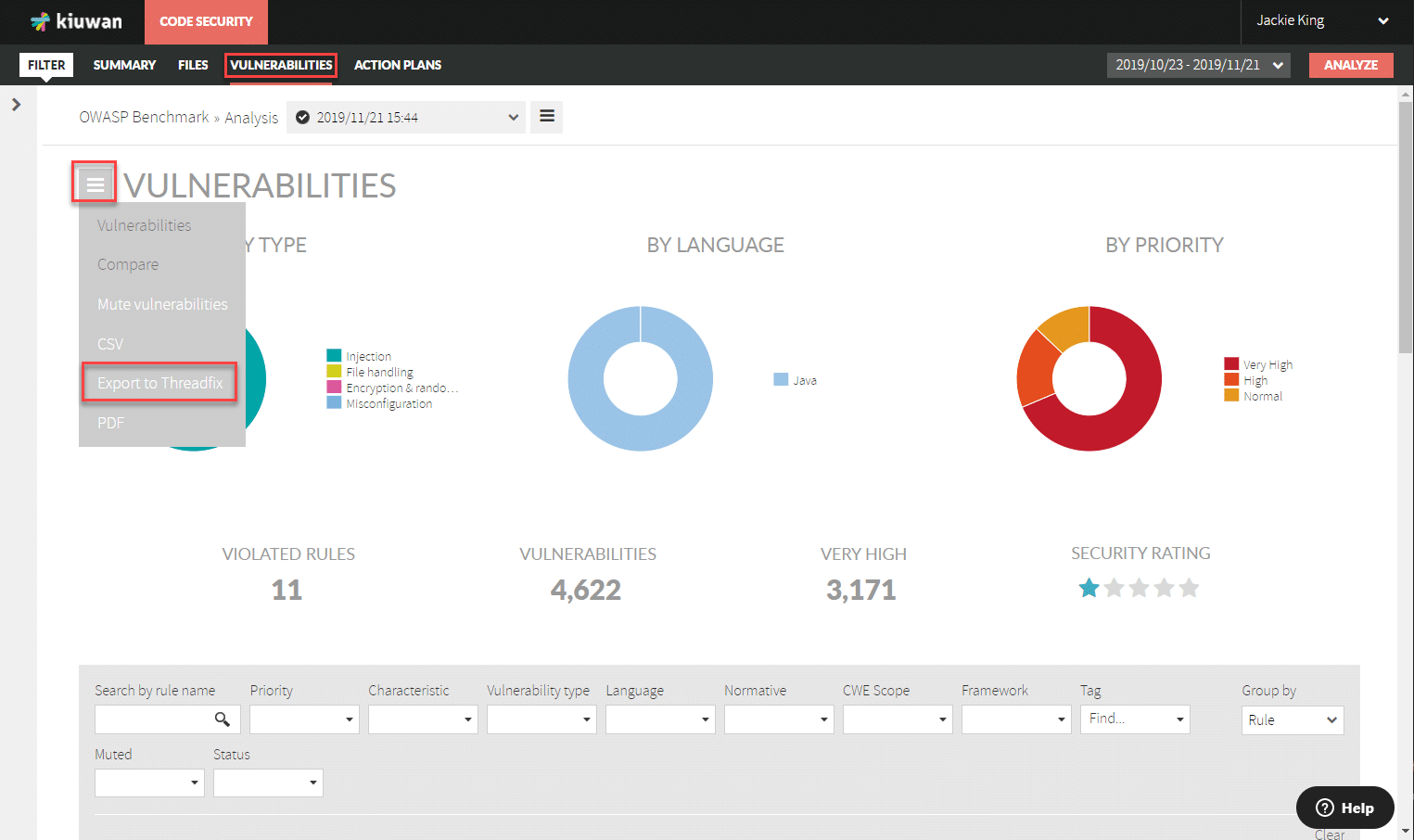
Task: Switch to the SUMMARY tab
Action: tap(123, 65)
